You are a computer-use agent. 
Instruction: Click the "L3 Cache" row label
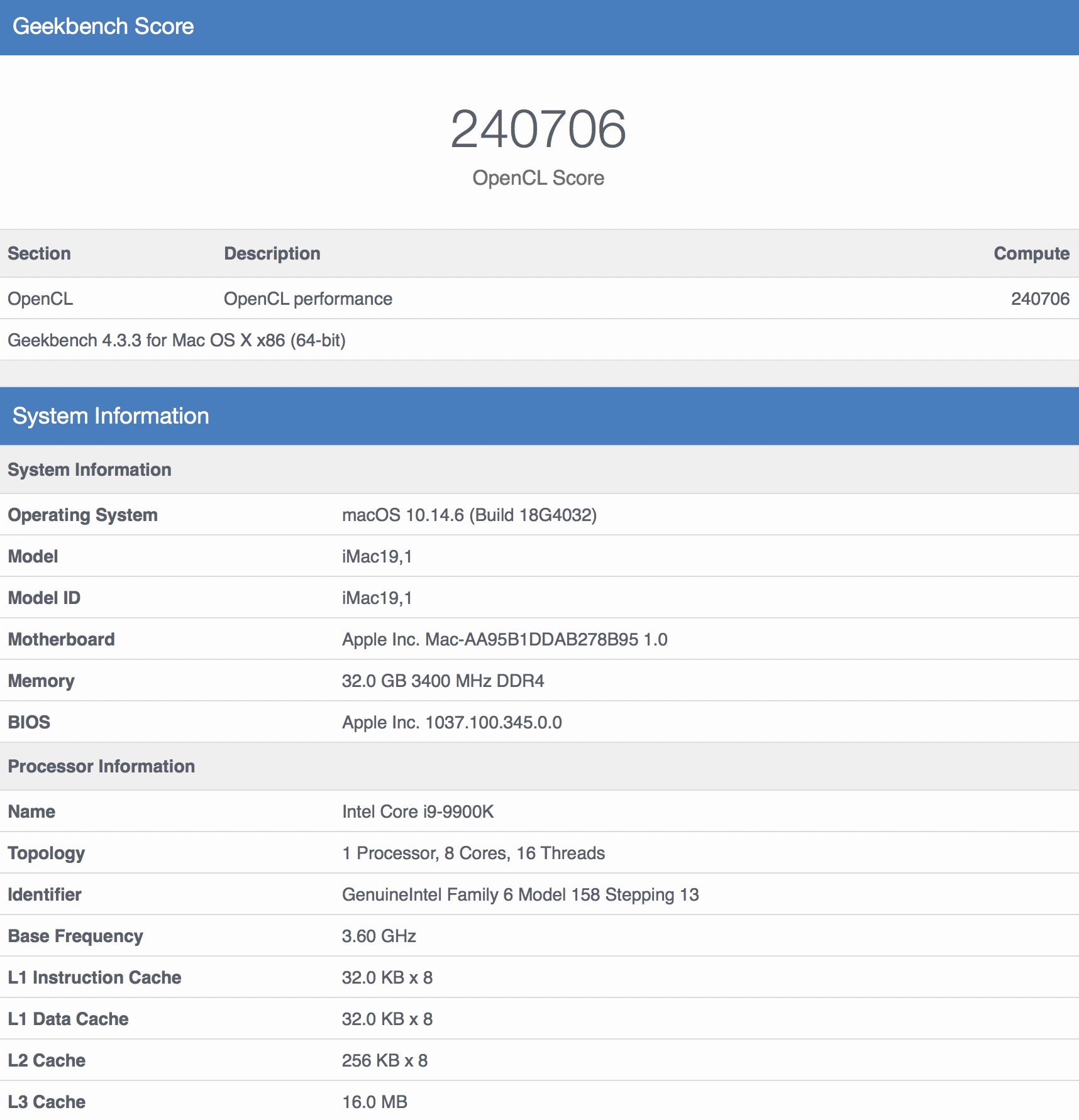pyautogui.click(x=47, y=1102)
